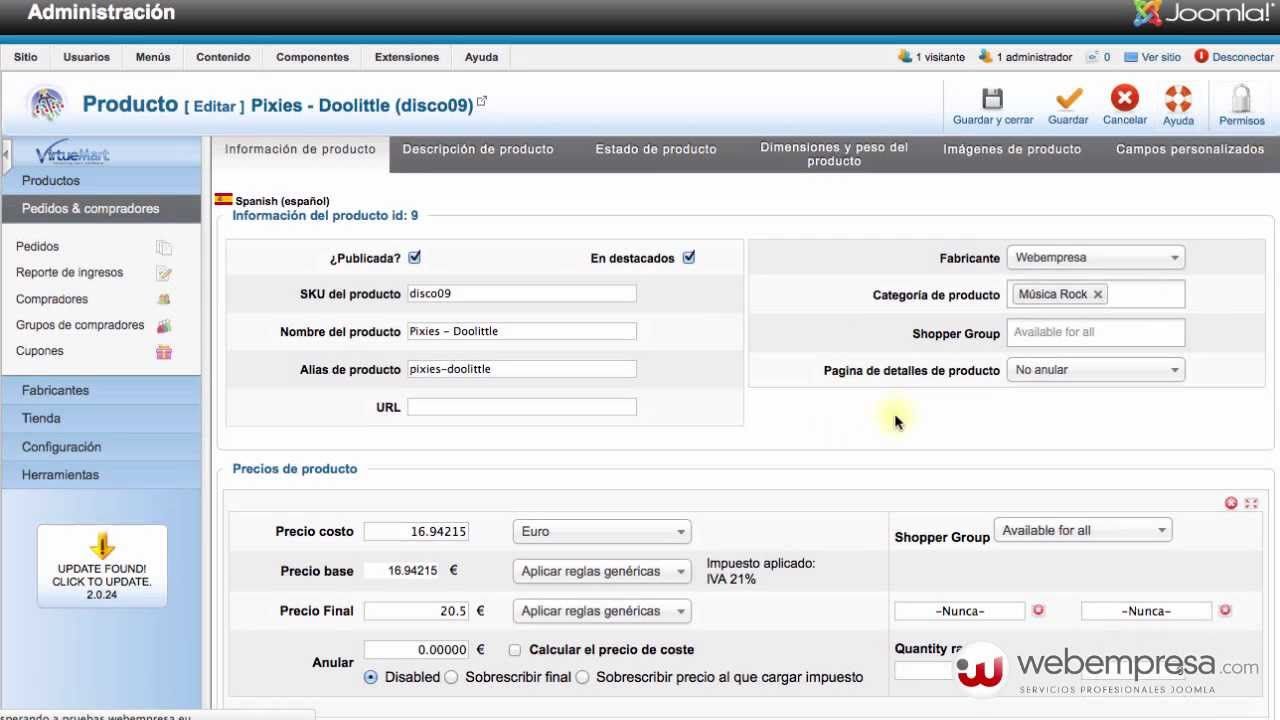
Task: Click the Guardar y cerrar disk icon
Action: click(992, 98)
